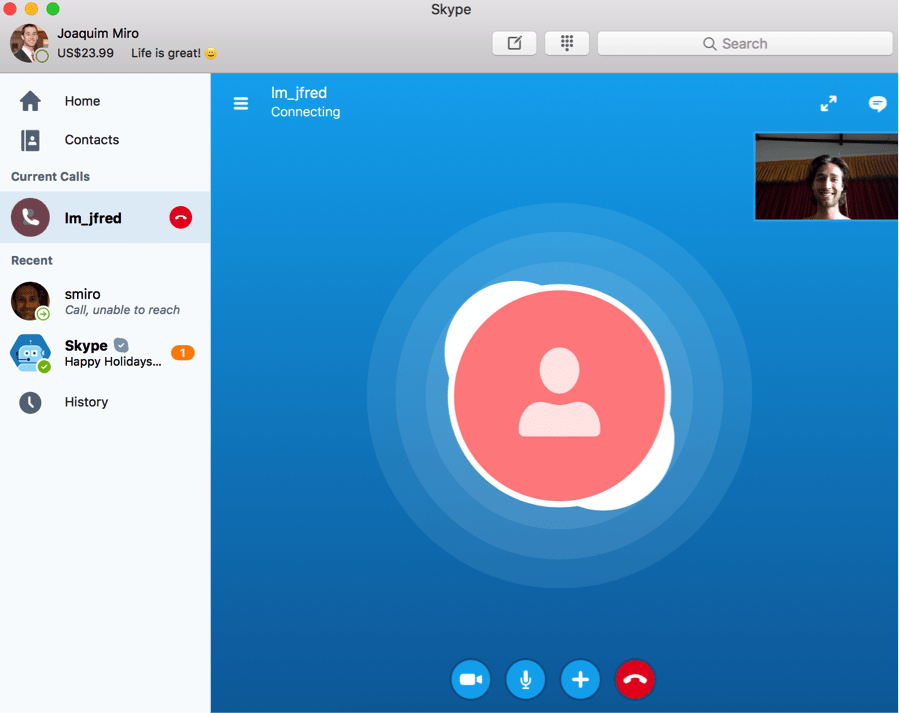This screenshot has height=713, width=899.
Task: Close the Skype window
Action: click(x=10, y=9)
